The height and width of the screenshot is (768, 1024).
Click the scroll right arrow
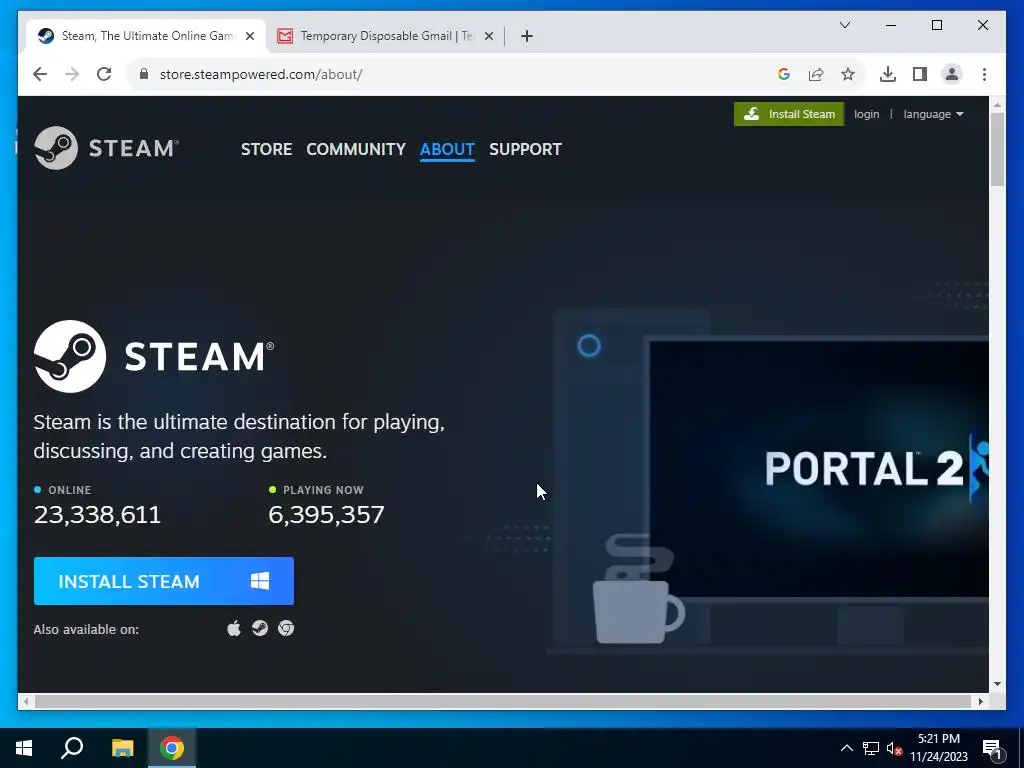click(x=980, y=701)
